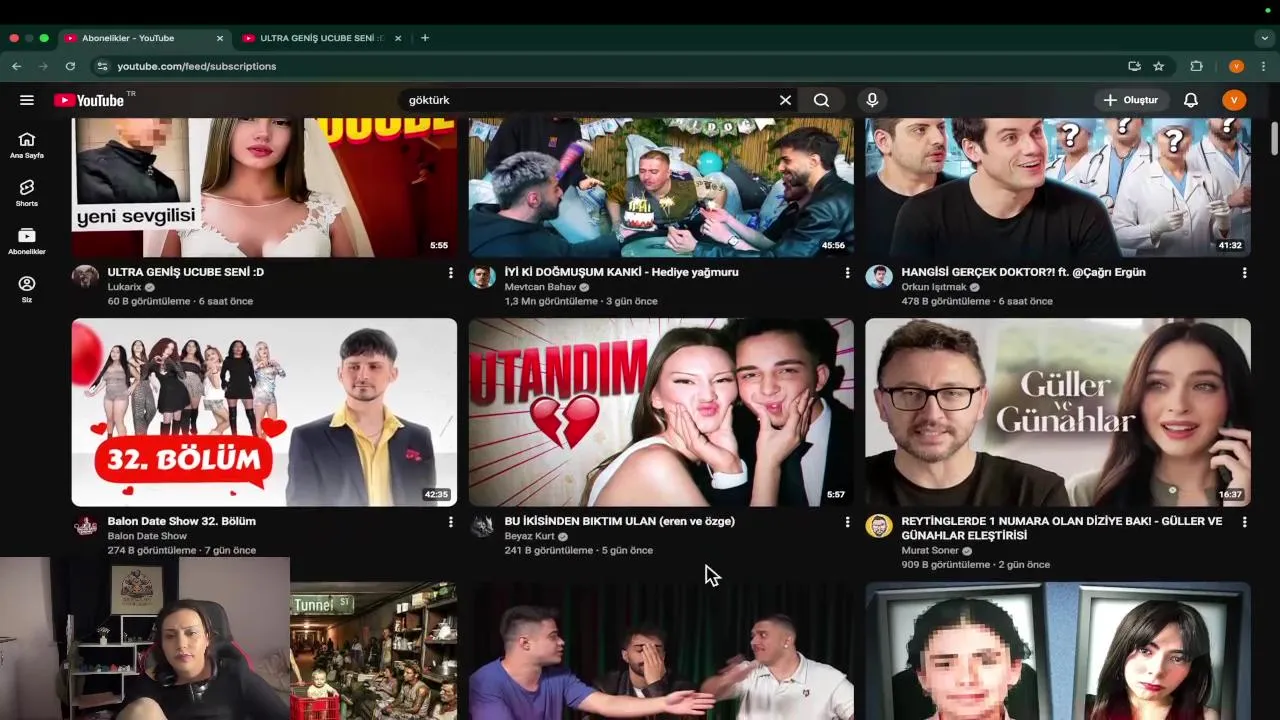Open the Balon Date Show channel avatar
This screenshot has height=720, width=1280.
pos(85,526)
